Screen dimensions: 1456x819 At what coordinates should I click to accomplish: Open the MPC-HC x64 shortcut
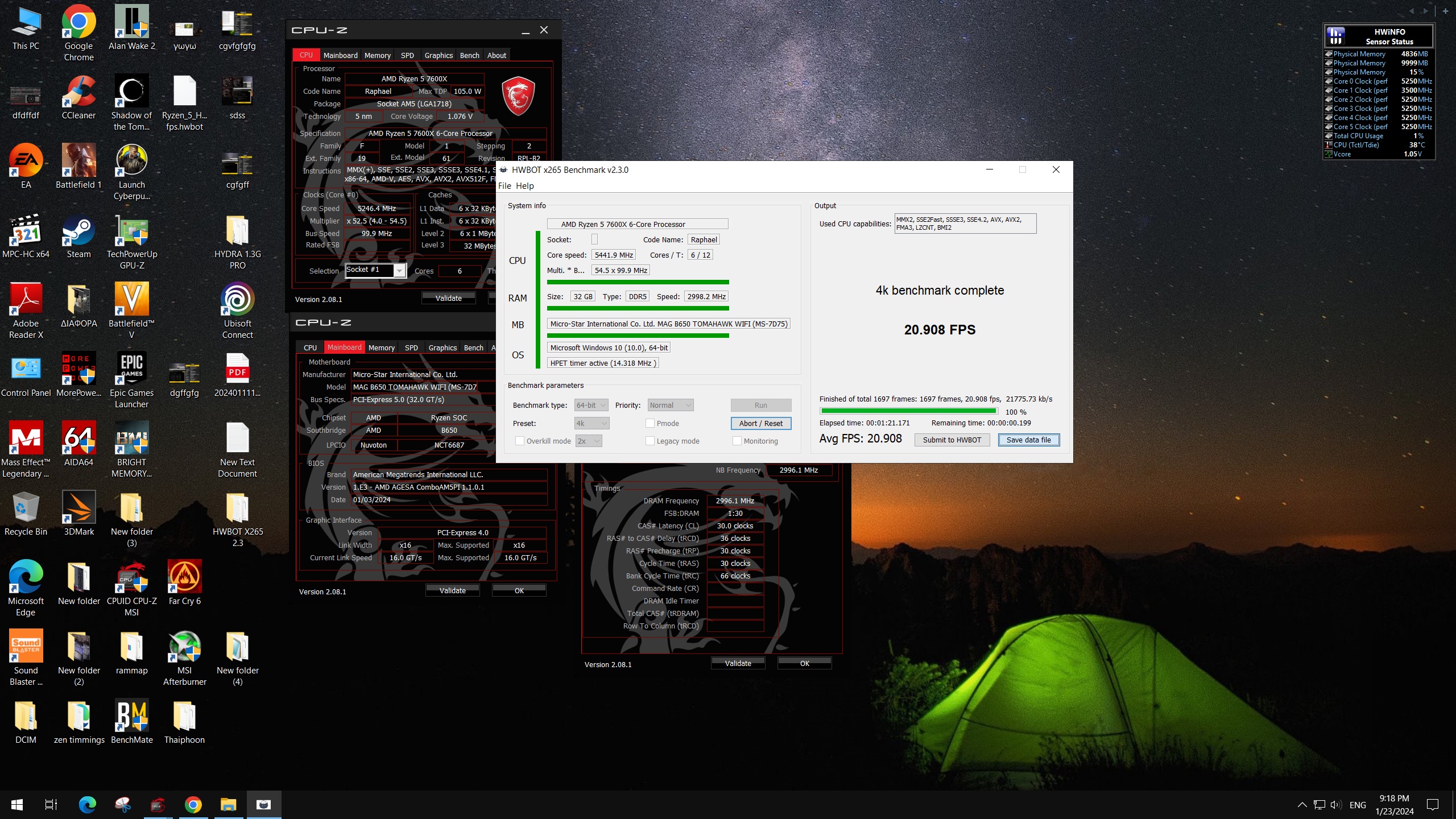click(x=26, y=235)
